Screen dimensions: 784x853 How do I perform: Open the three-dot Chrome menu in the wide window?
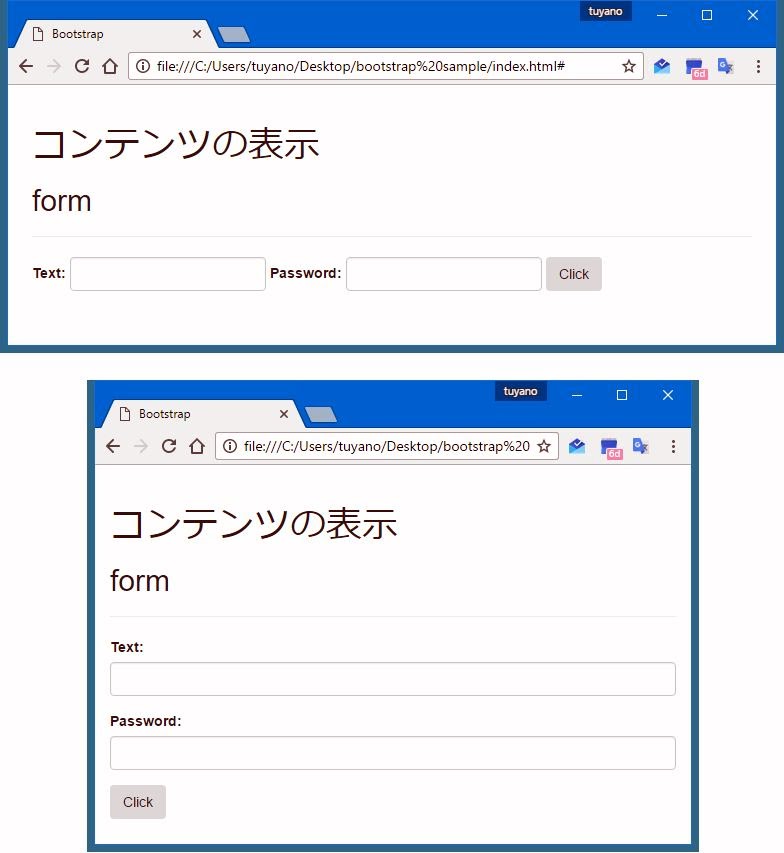click(x=758, y=66)
